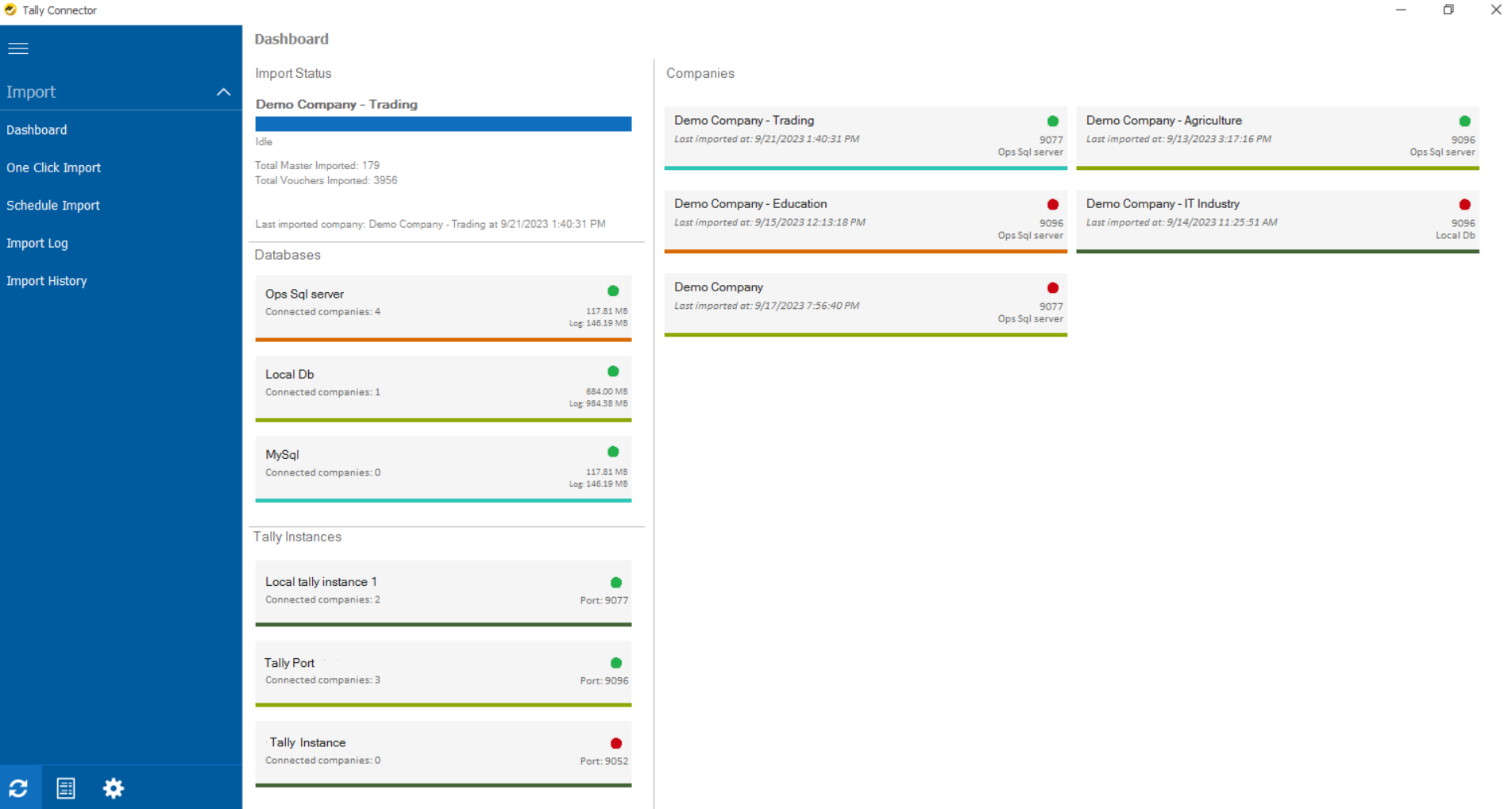Click green status dot of Ops Sql server
The width and height of the screenshot is (1512, 809).
[x=613, y=291]
